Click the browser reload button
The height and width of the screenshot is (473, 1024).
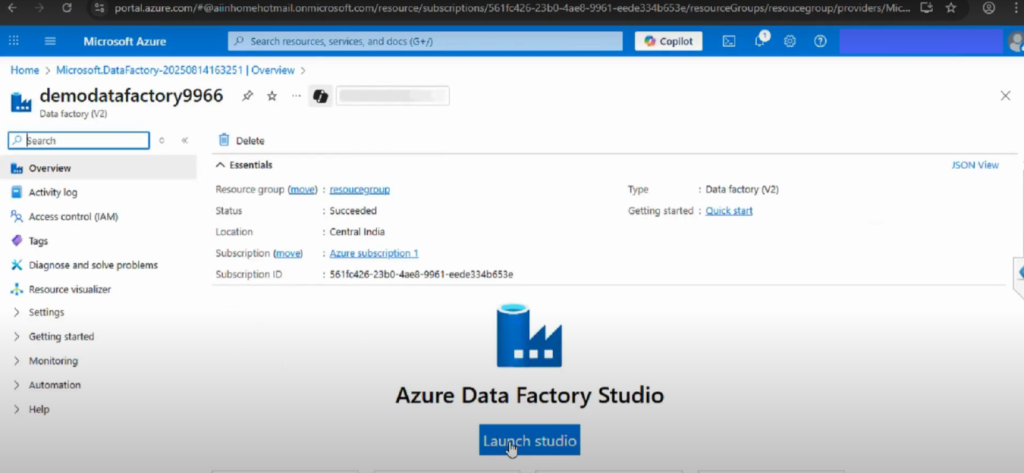point(67,8)
